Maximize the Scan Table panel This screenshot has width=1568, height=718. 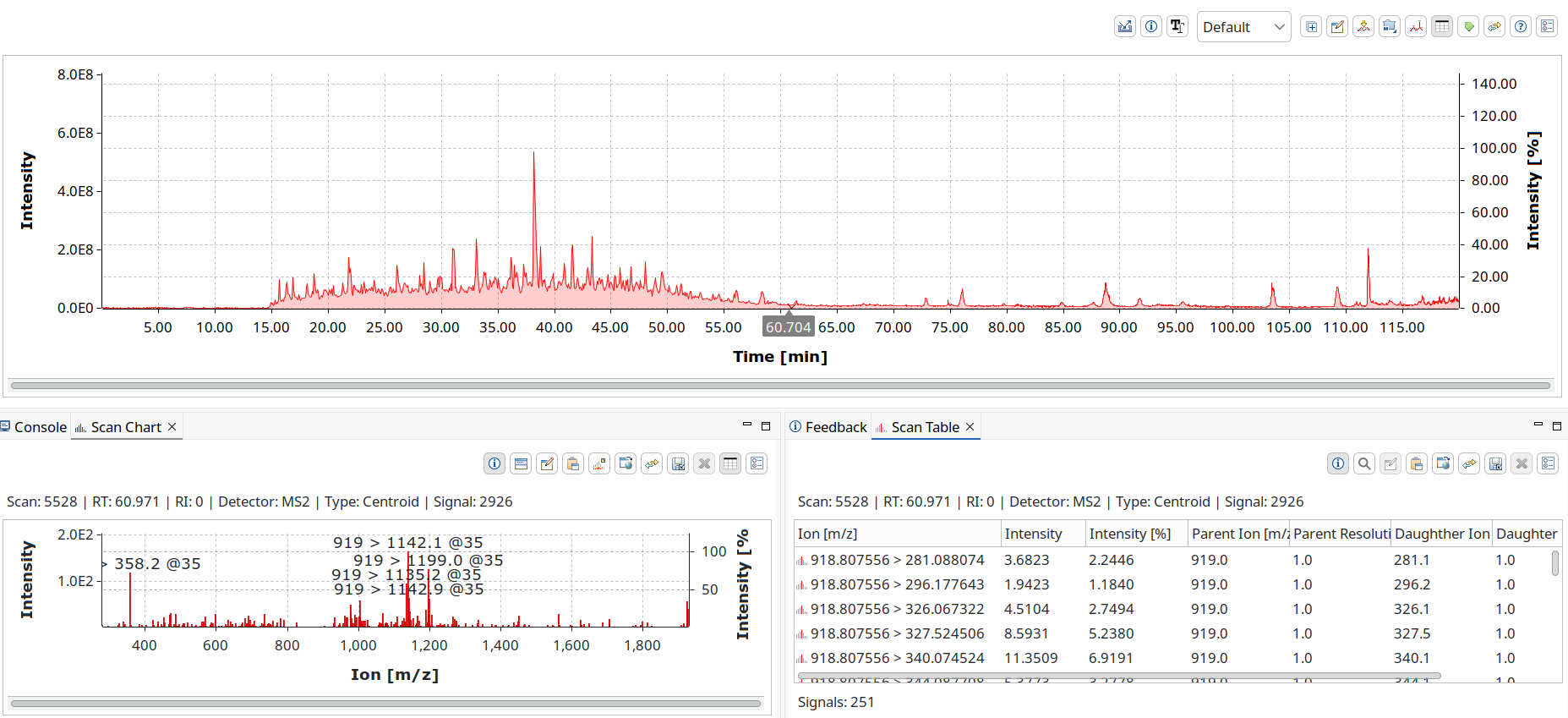click(1556, 426)
